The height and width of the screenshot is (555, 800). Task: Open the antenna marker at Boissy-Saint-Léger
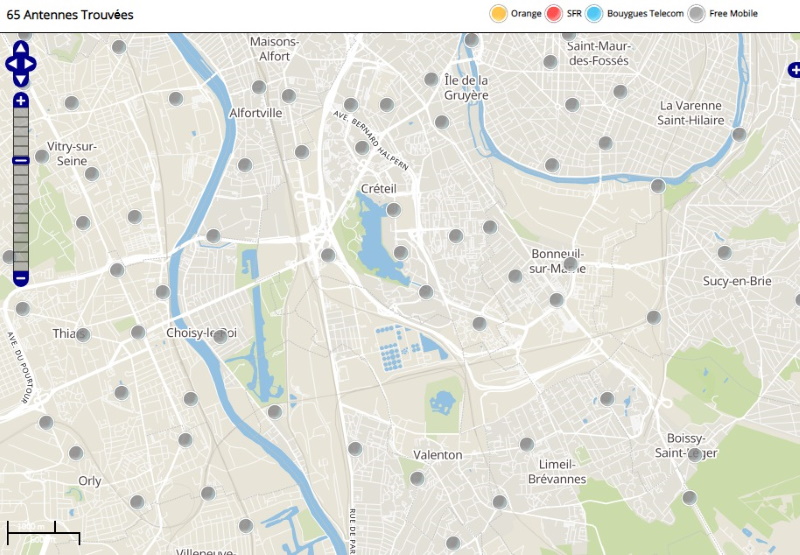(695, 454)
